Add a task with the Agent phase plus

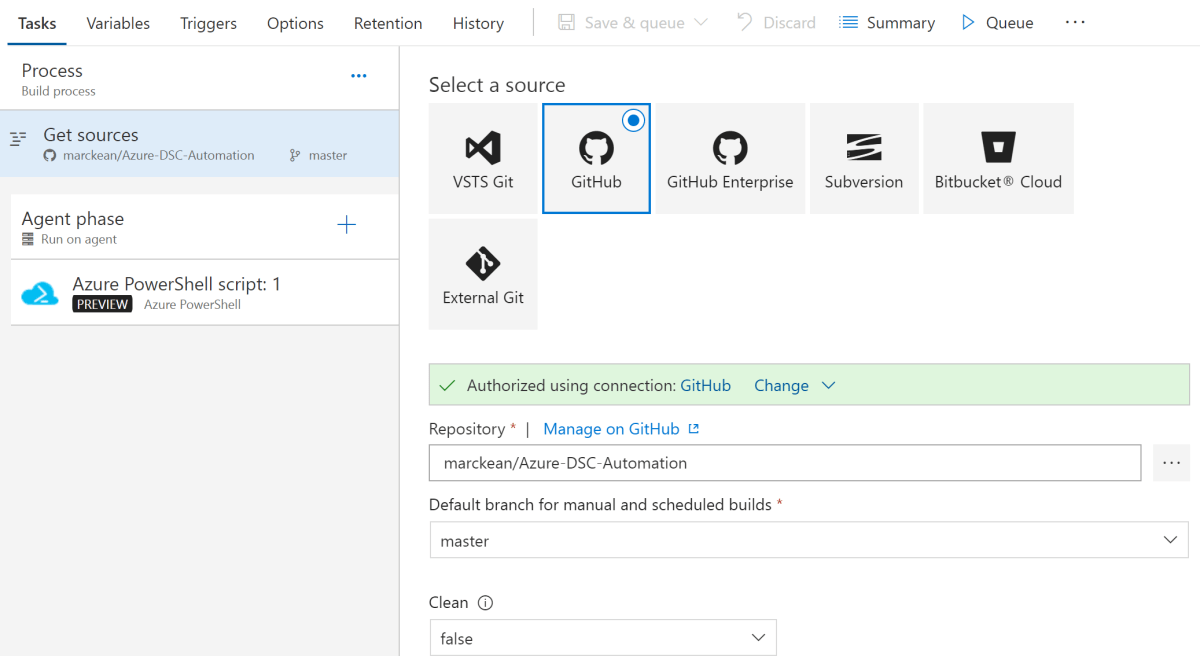tap(347, 225)
